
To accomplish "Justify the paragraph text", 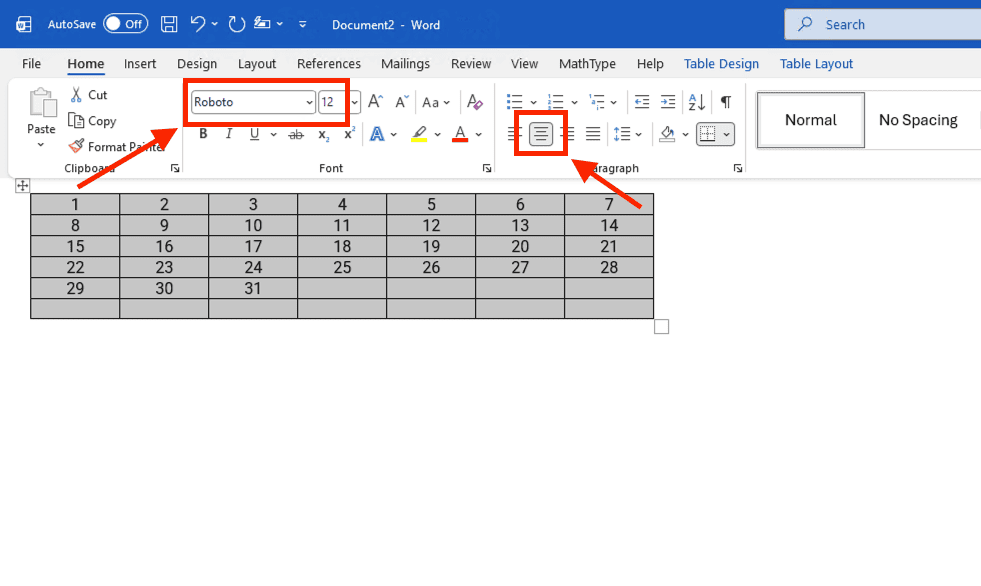I will click(x=593, y=133).
